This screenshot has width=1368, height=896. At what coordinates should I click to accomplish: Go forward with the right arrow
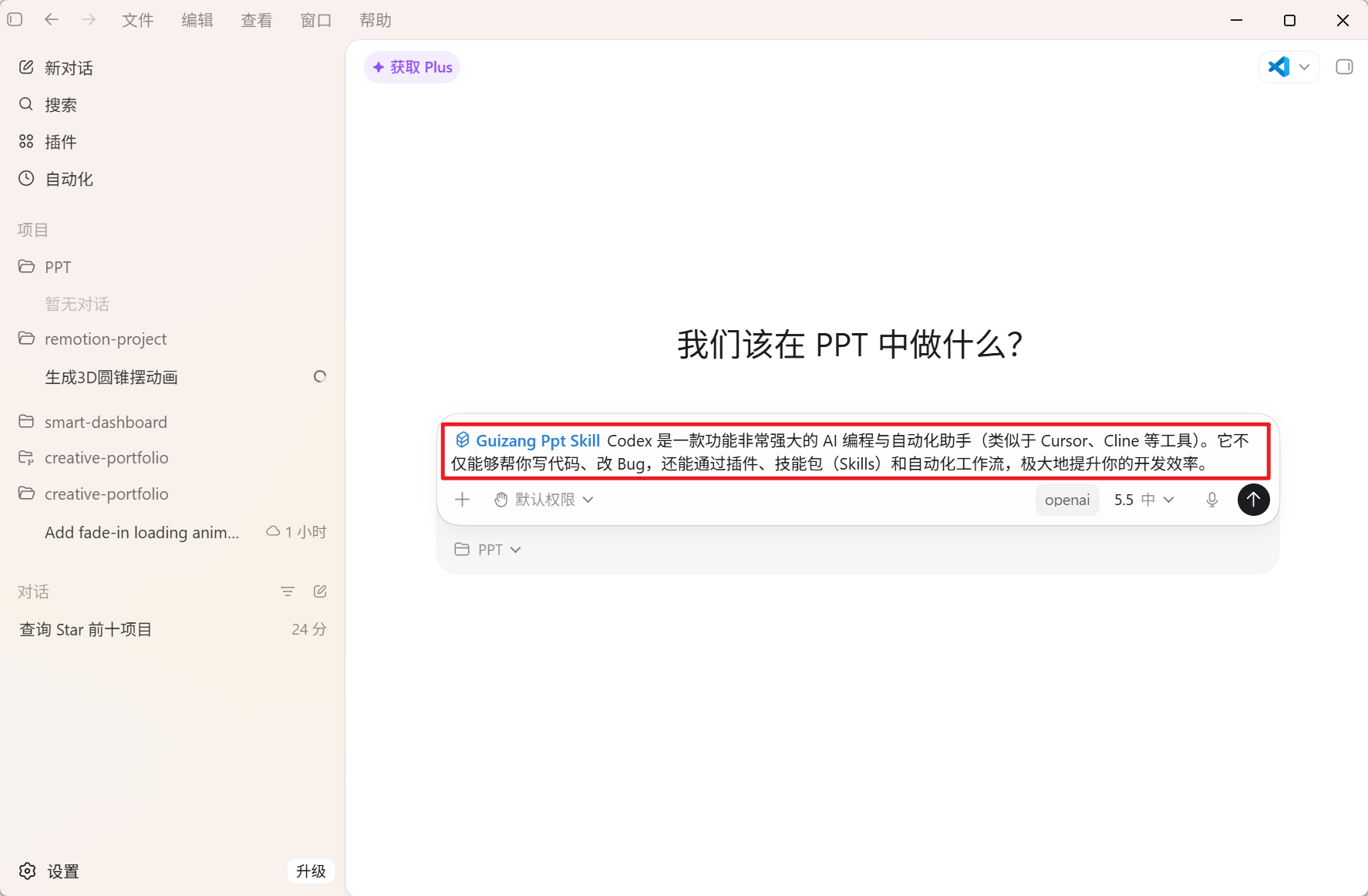tap(89, 20)
